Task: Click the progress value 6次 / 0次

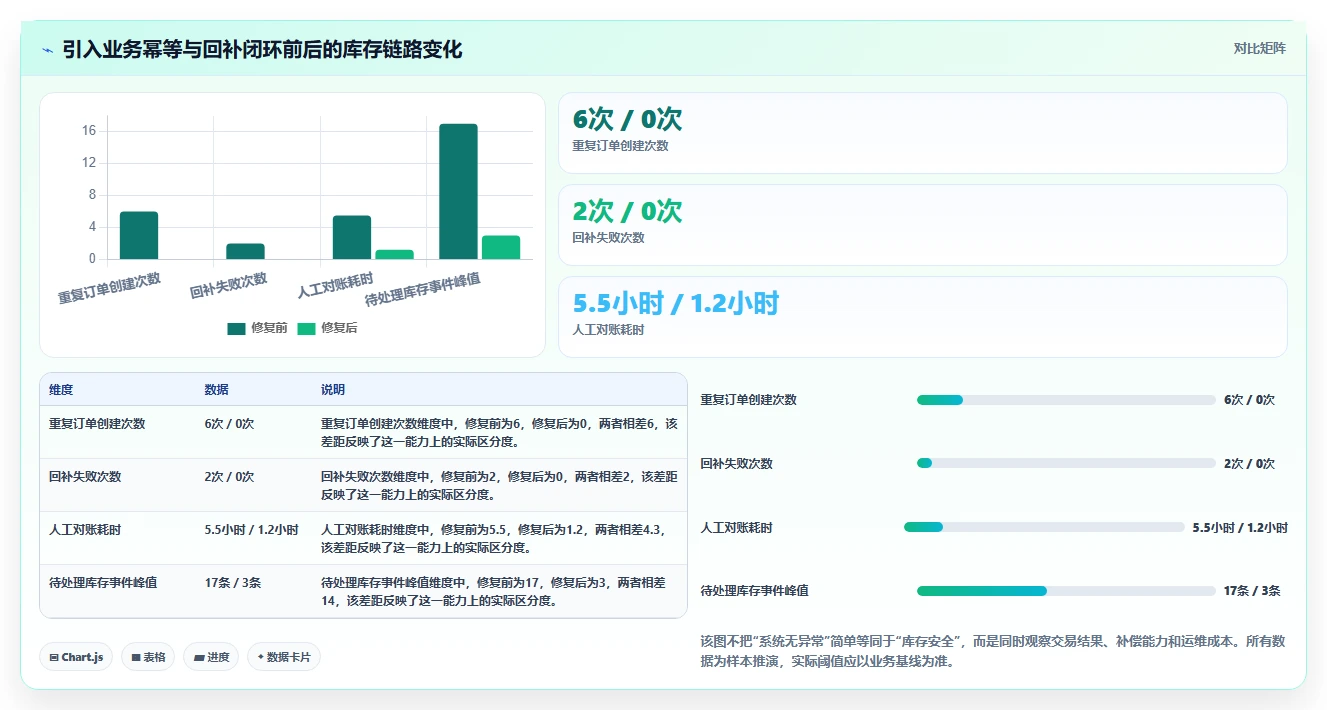Action: 1250,400
